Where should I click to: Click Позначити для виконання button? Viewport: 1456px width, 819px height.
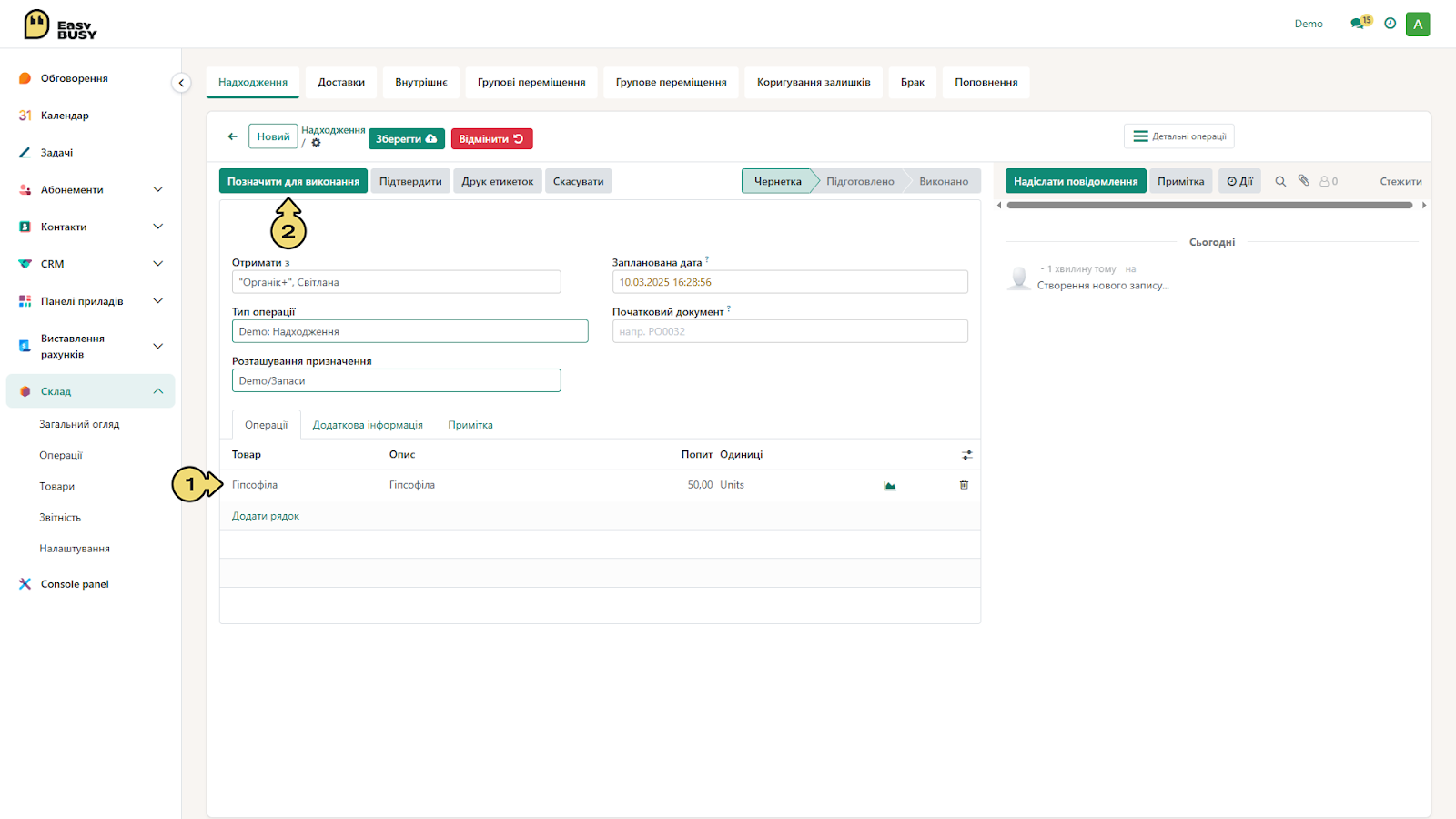click(293, 181)
